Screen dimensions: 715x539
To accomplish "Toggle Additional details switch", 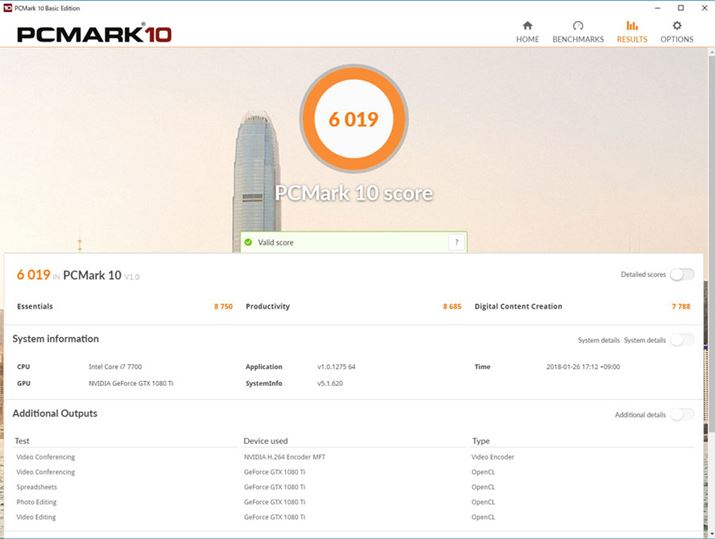I will point(682,415).
